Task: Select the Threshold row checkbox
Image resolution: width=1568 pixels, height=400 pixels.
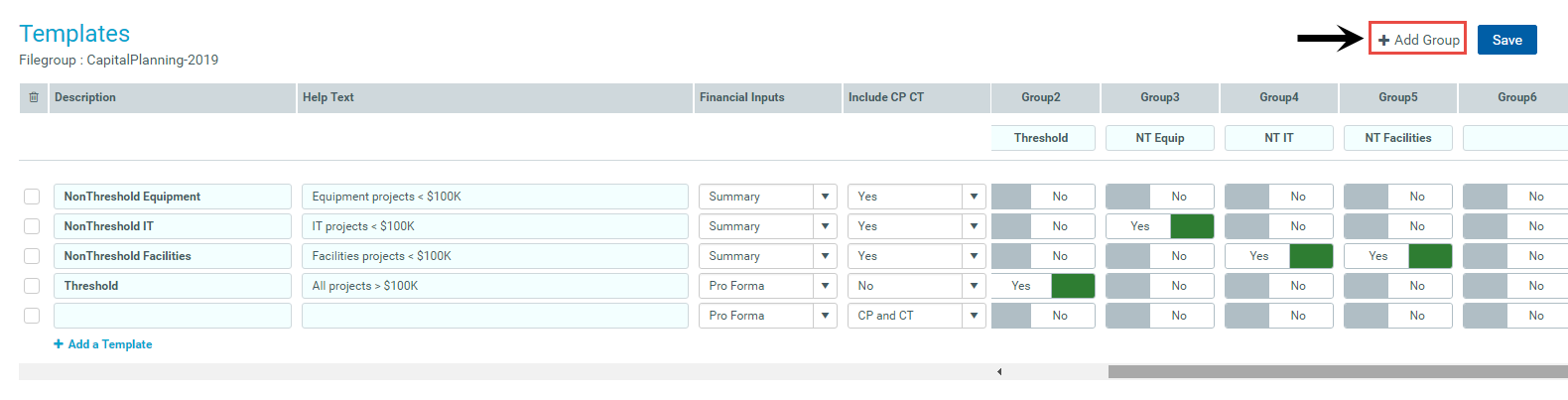Action: click(32, 286)
